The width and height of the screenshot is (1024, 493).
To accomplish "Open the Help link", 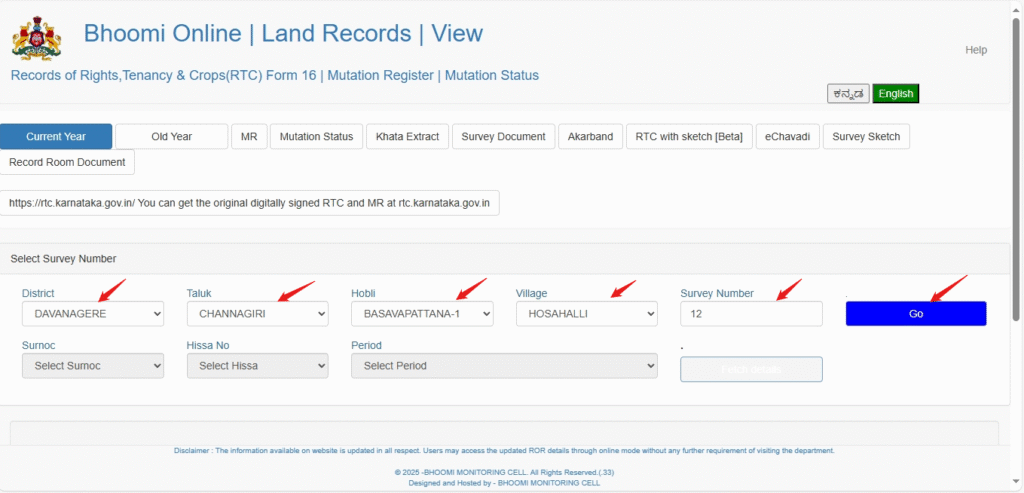I will coord(975,50).
